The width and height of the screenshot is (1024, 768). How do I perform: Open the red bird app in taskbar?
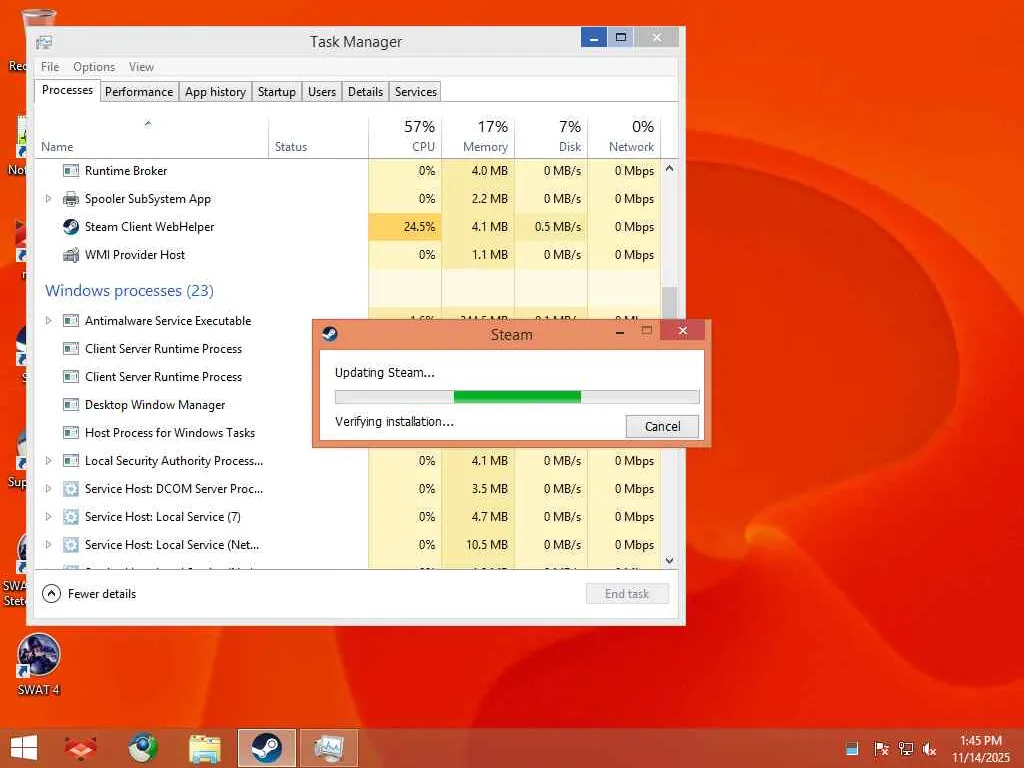tap(80, 748)
